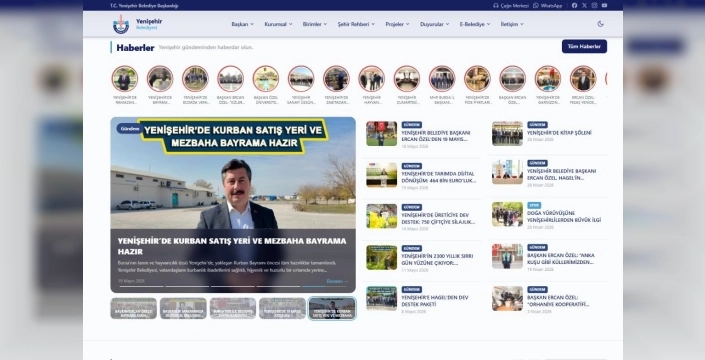
Task: Open the 'Yenişehir'de Bayram' story circle
Action: click(x=160, y=79)
